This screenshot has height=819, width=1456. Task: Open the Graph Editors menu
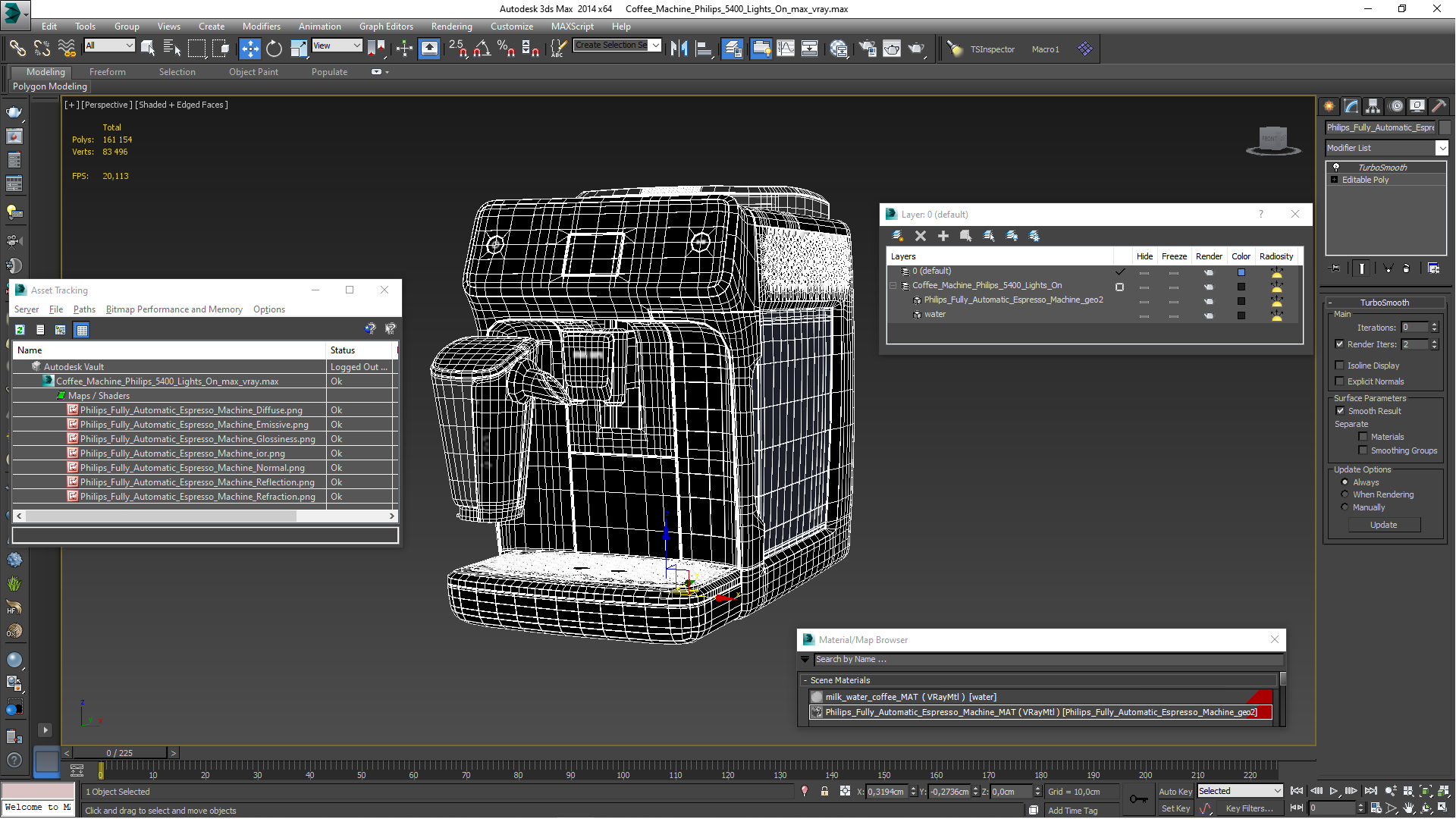click(386, 26)
